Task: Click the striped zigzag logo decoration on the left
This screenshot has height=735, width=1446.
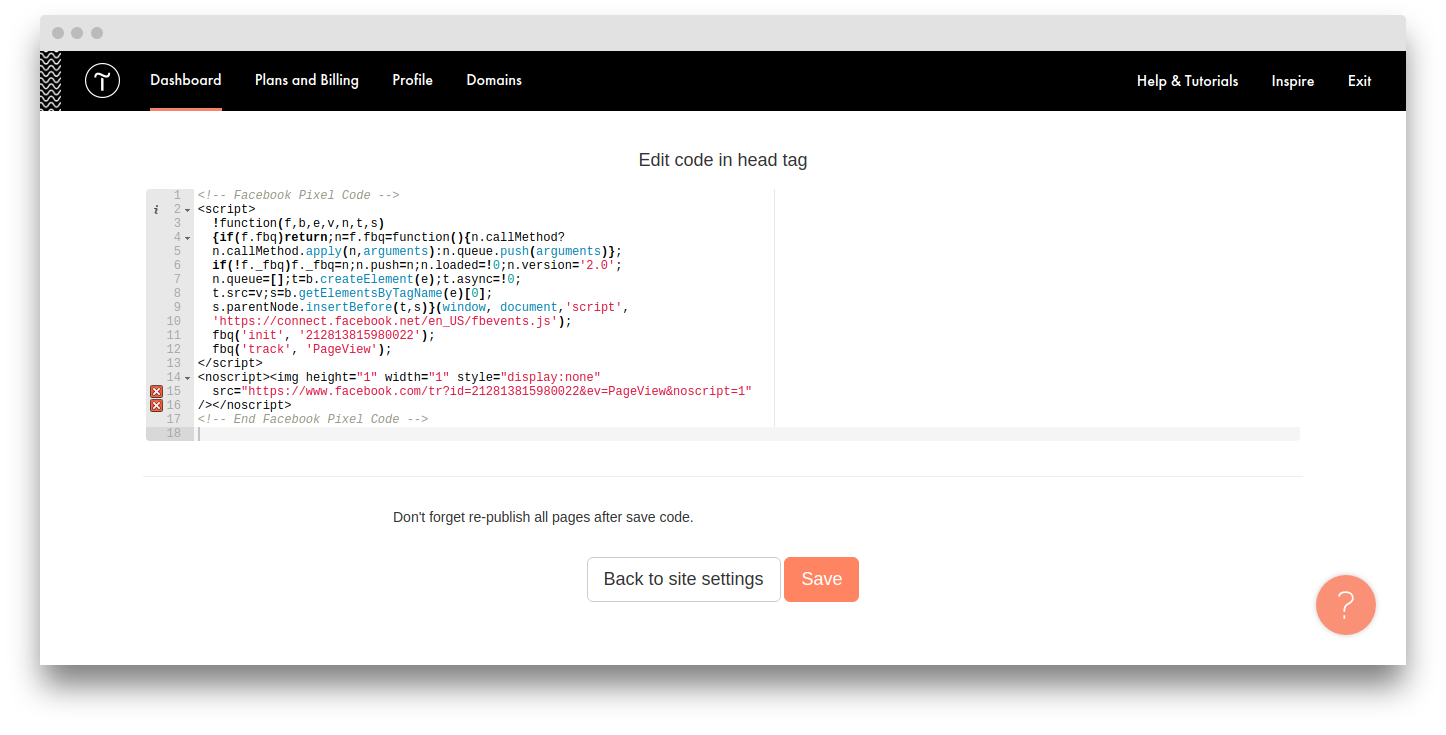Action: coord(49,81)
